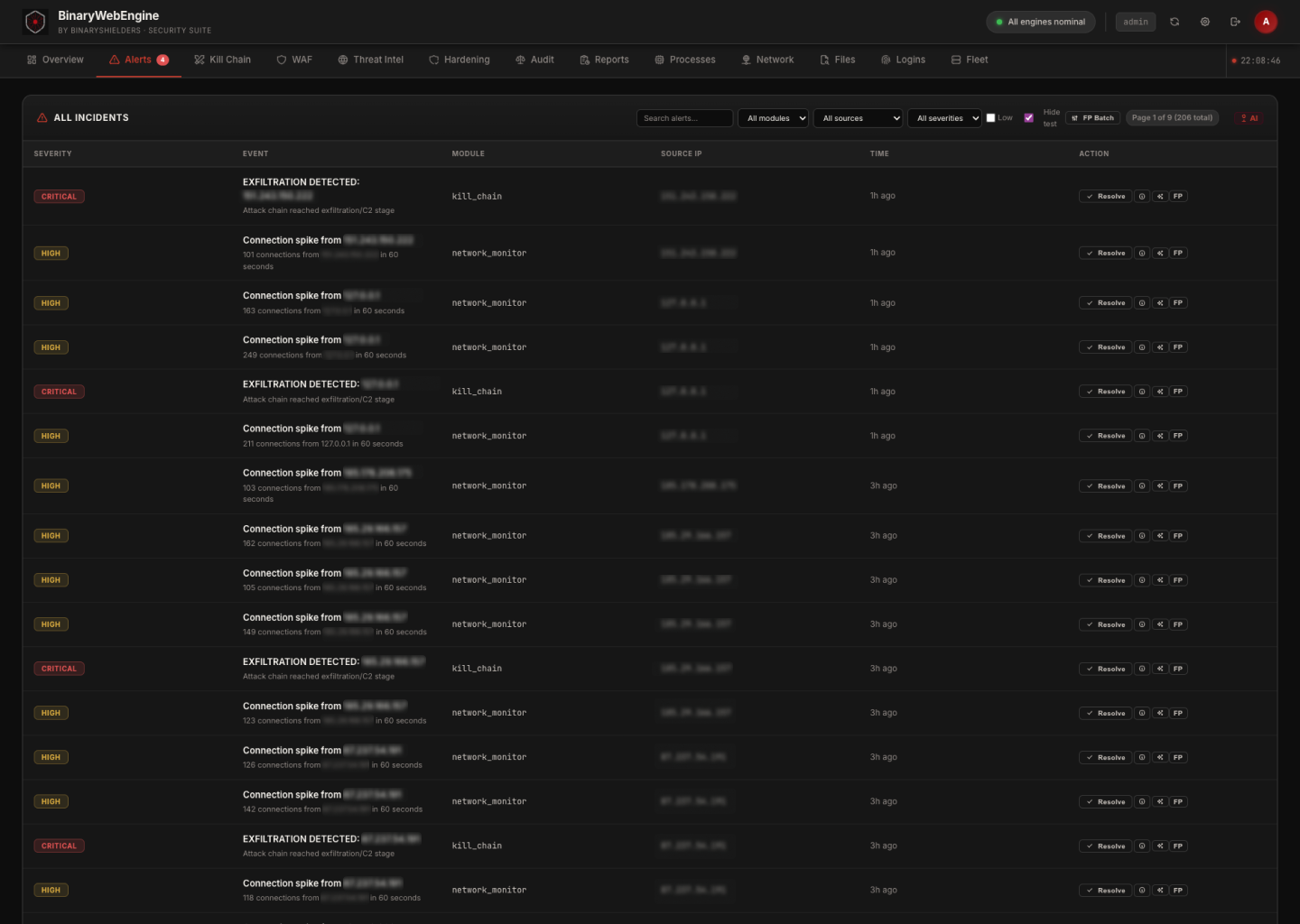This screenshot has width=1300, height=924.
Task: Open the All modules dropdown
Action: point(773,118)
